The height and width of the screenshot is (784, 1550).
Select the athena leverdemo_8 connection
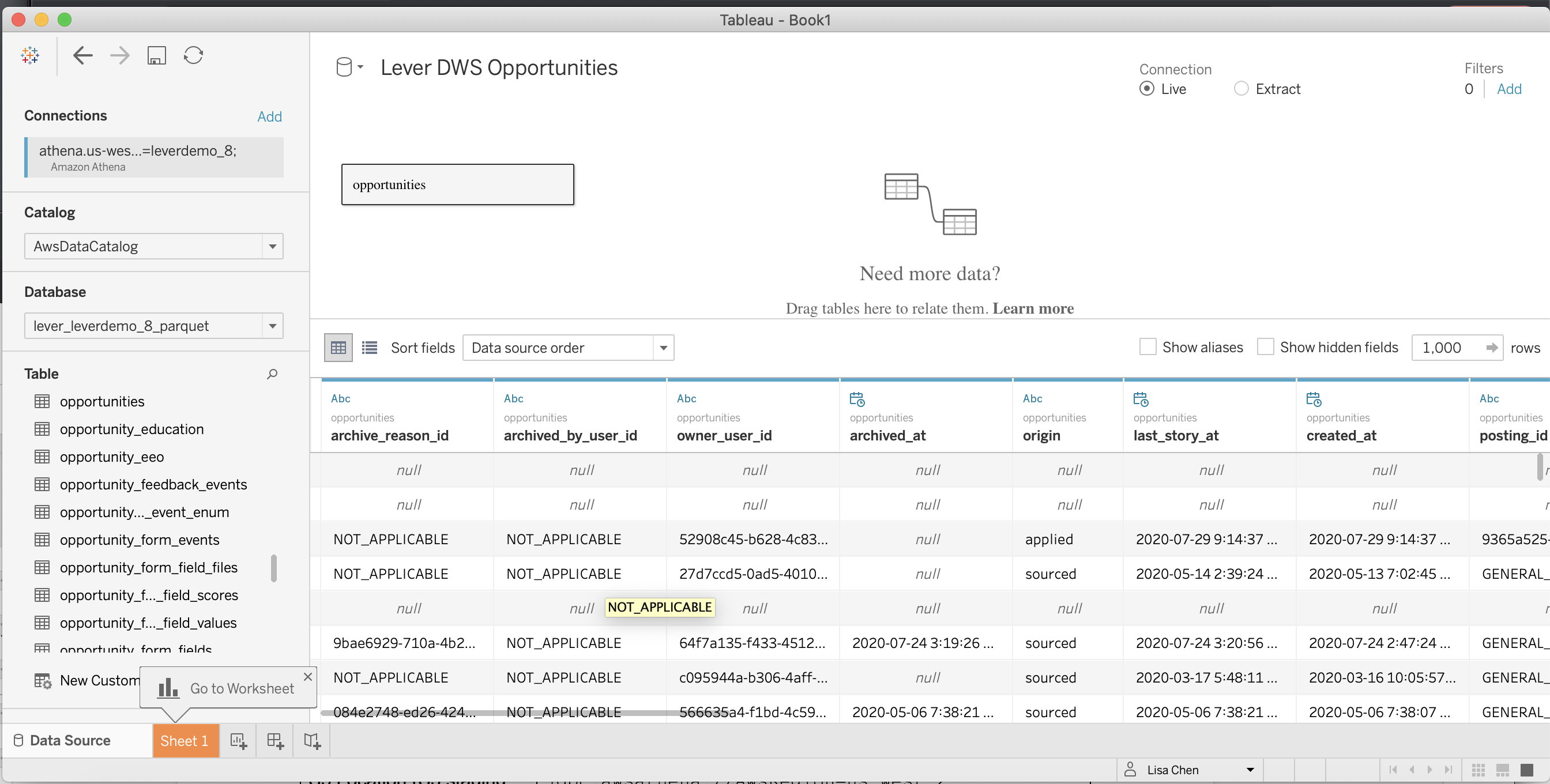click(x=154, y=157)
